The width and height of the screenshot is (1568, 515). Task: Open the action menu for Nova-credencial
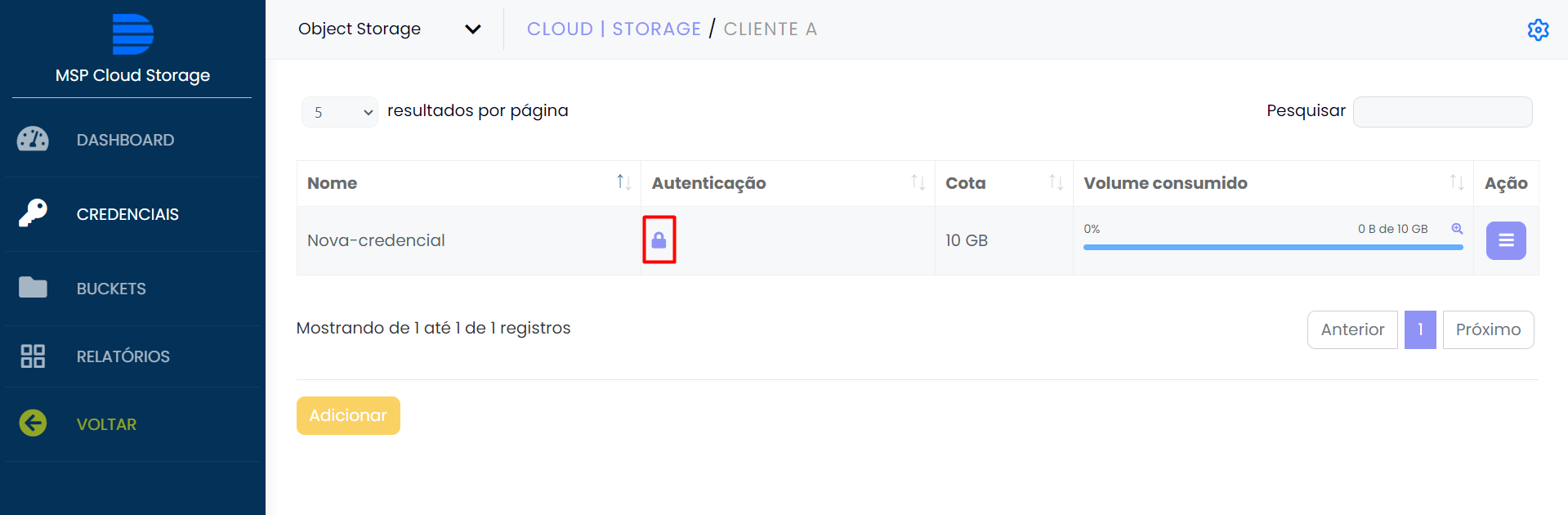coord(1505,240)
